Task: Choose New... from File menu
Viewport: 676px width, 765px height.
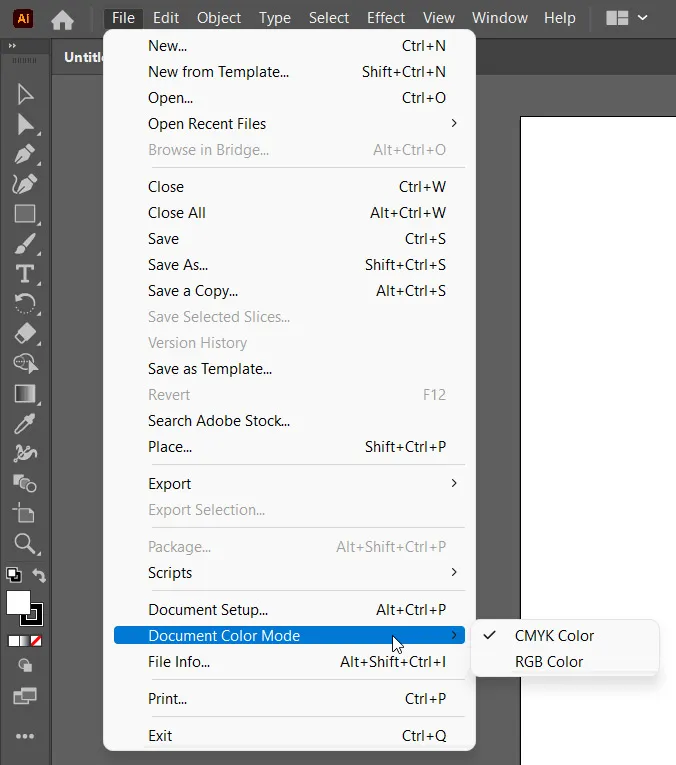Action: point(289,46)
